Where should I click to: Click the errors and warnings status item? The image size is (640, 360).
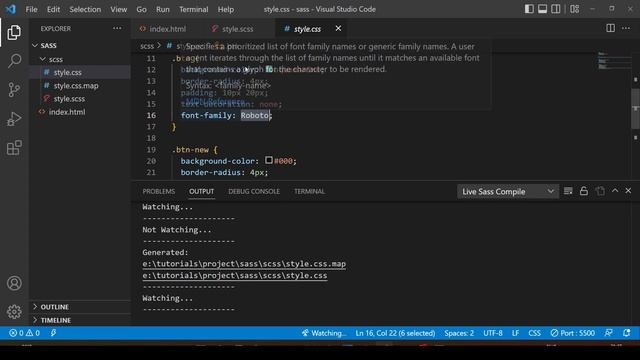coord(24,333)
